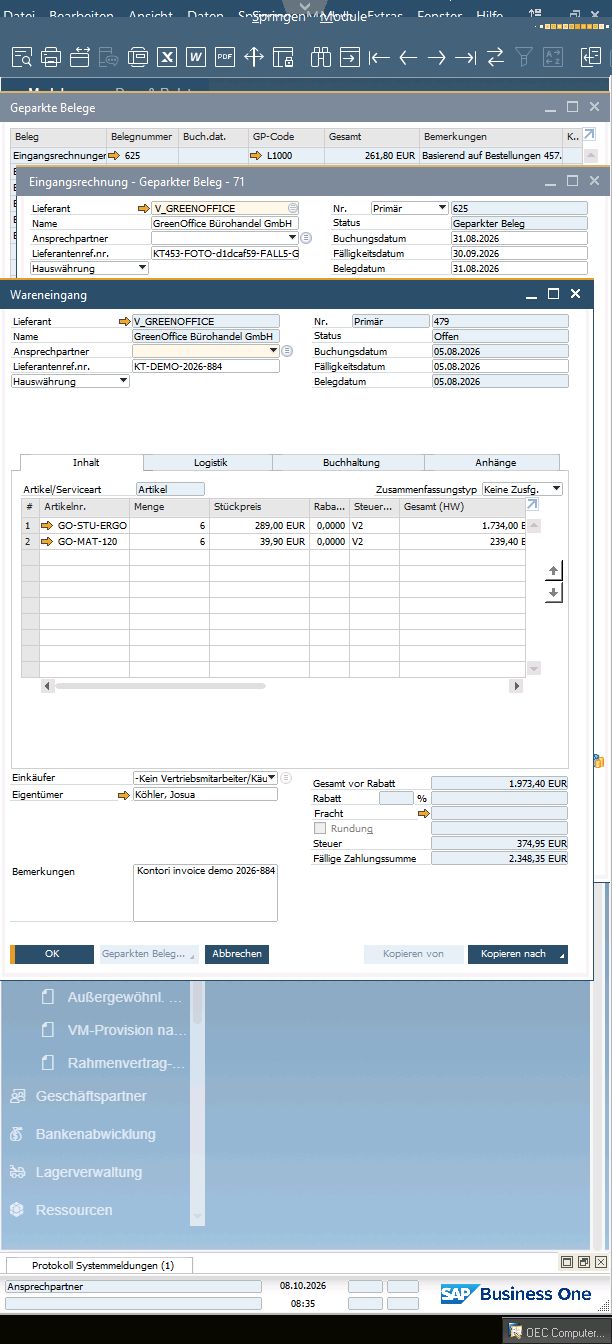Open link arrow for GO-MAT-120 item

[x=47, y=541]
